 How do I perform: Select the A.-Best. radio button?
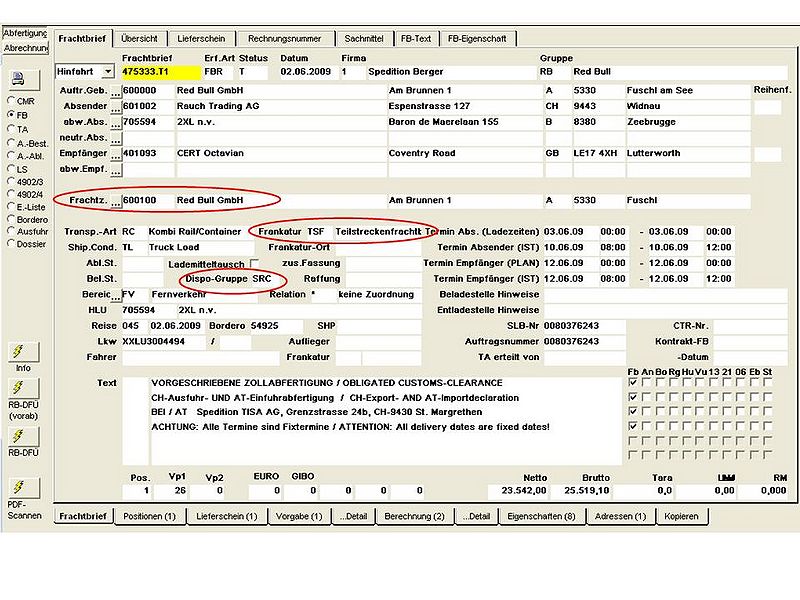coord(11,143)
